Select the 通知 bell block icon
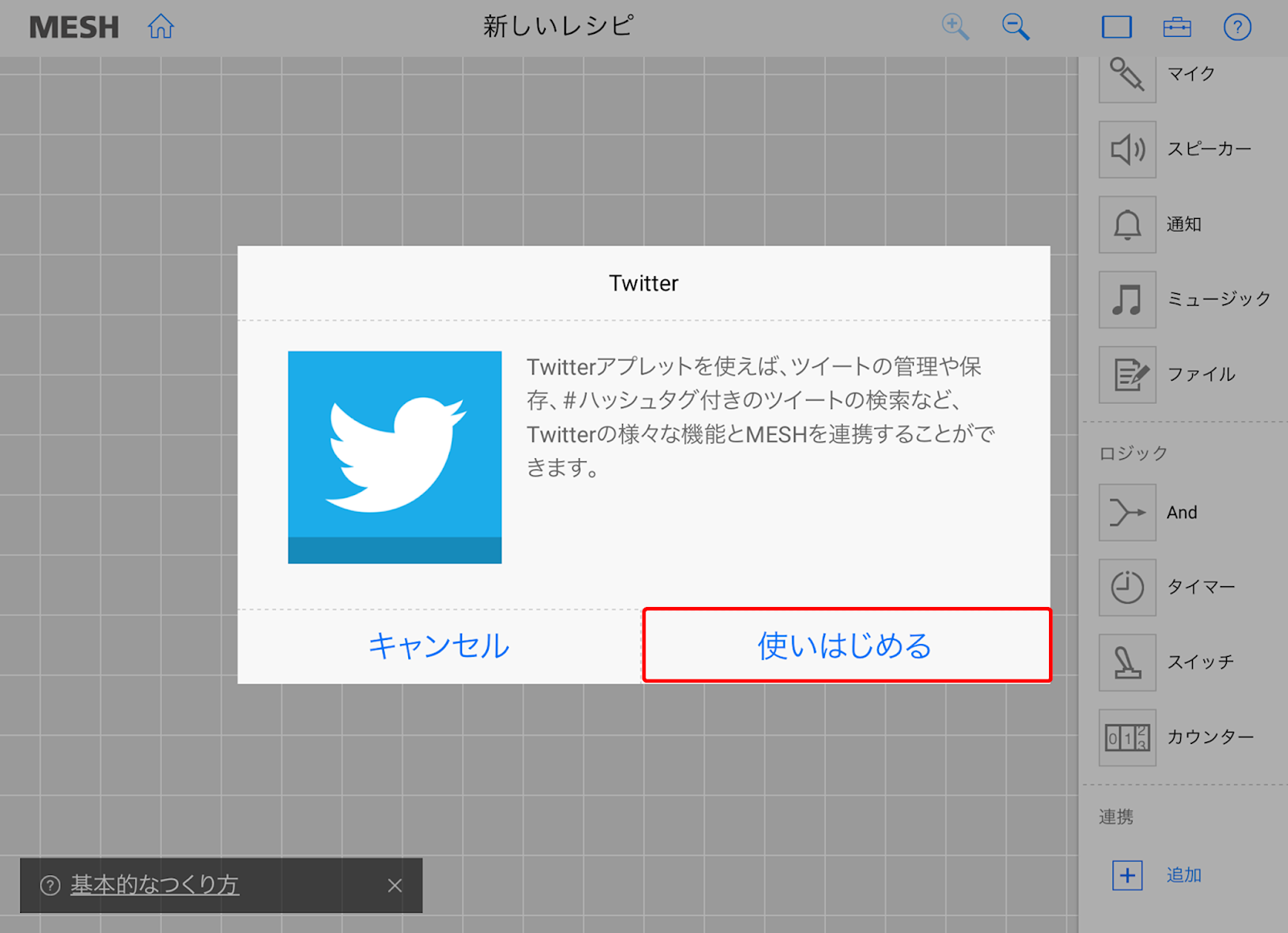 click(x=1127, y=225)
